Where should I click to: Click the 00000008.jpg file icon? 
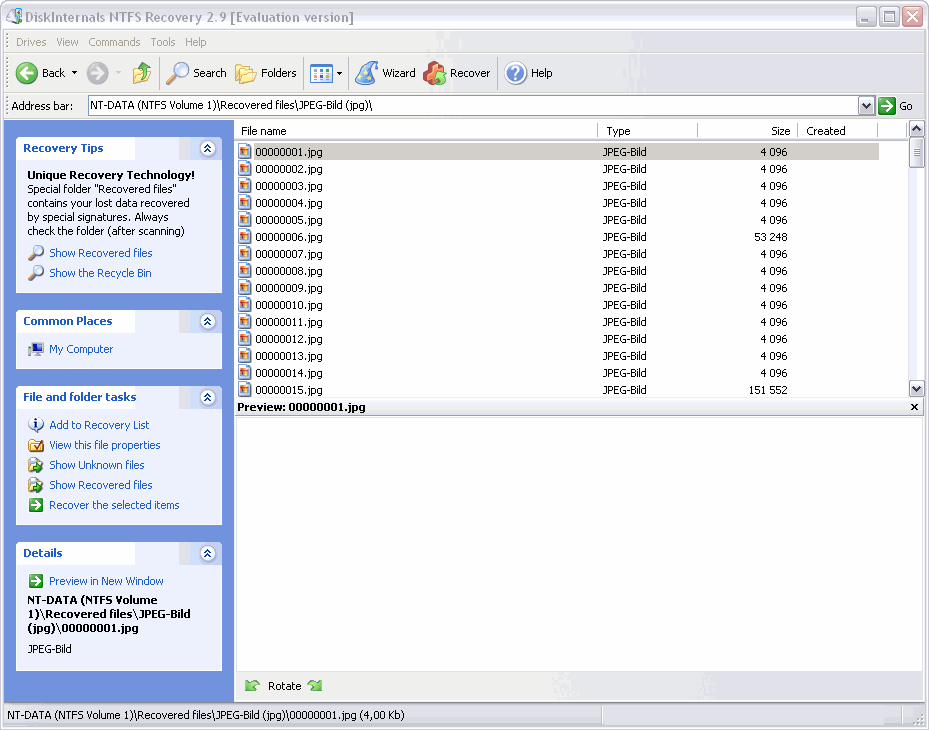245,271
